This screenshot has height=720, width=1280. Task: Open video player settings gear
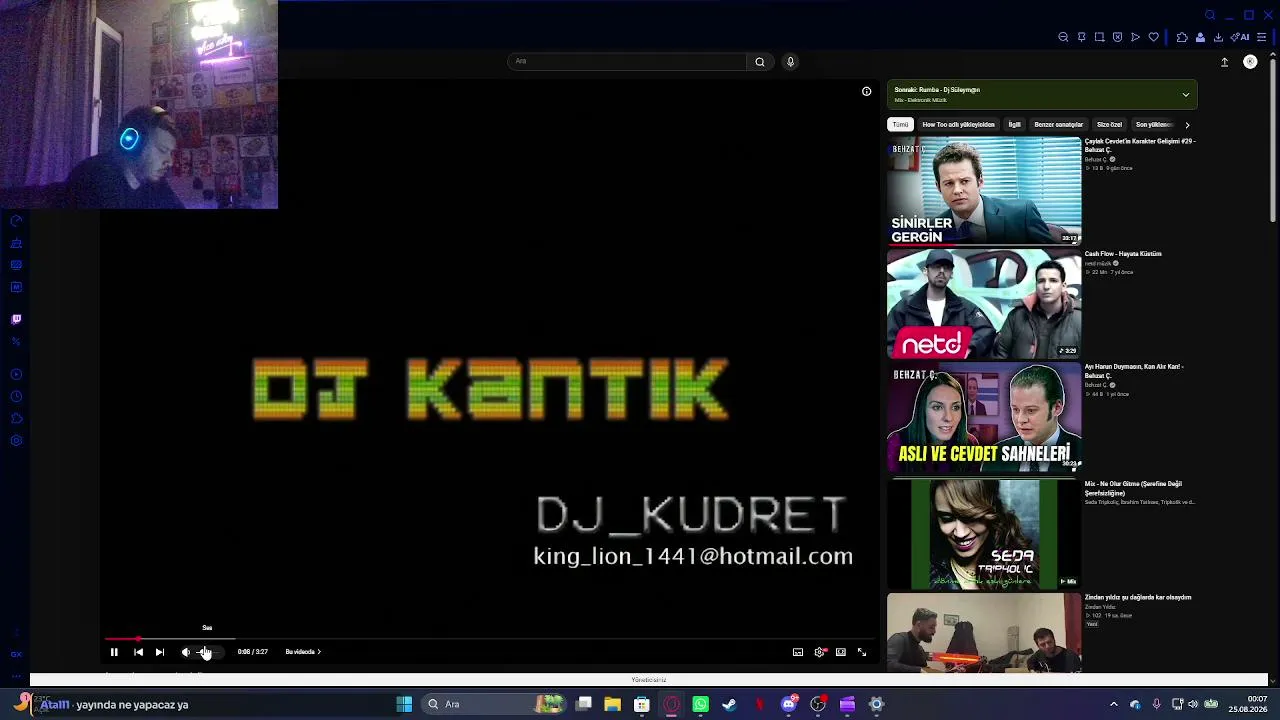[820, 652]
